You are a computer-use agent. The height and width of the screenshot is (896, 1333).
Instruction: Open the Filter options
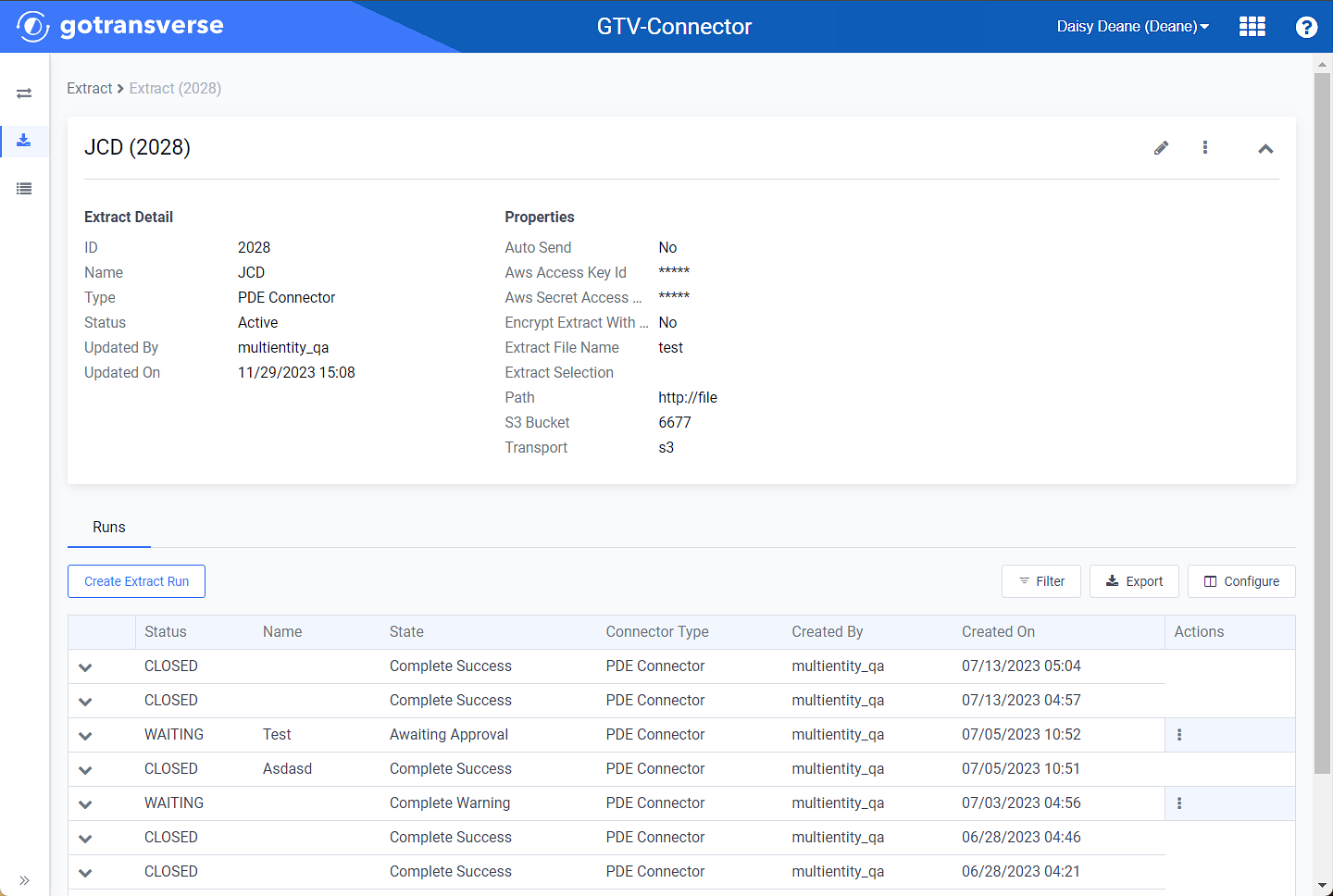pos(1041,581)
